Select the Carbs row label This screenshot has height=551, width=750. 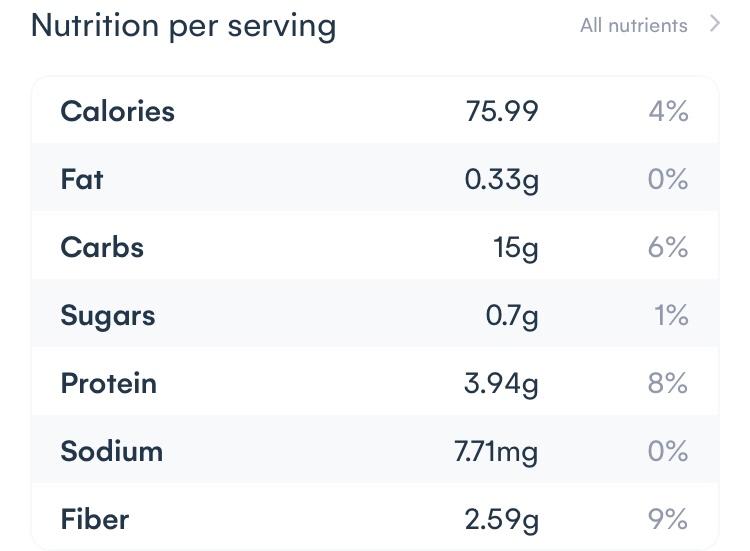click(x=102, y=247)
